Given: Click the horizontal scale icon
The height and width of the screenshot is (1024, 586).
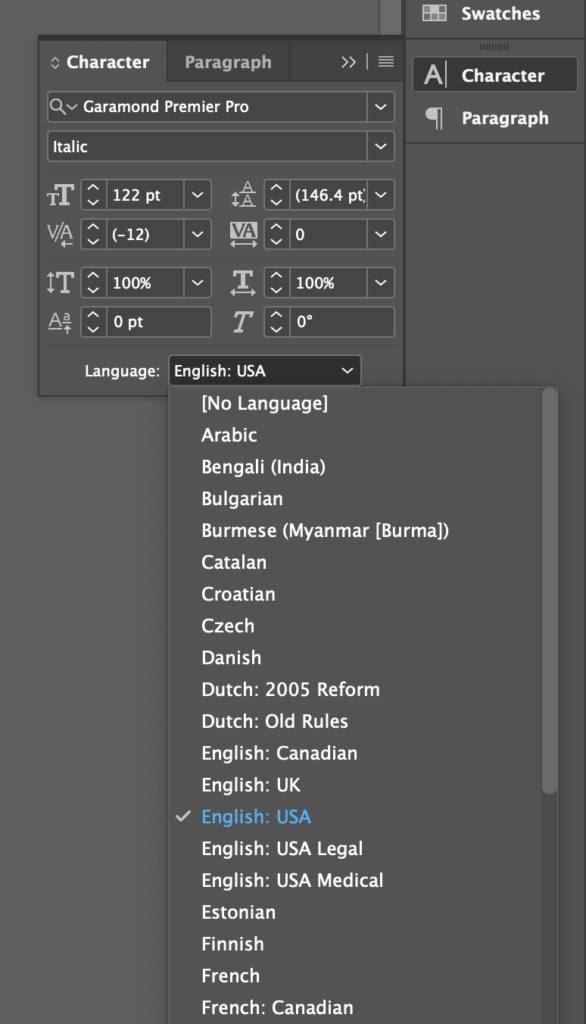Looking at the screenshot, I should point(243,283).
